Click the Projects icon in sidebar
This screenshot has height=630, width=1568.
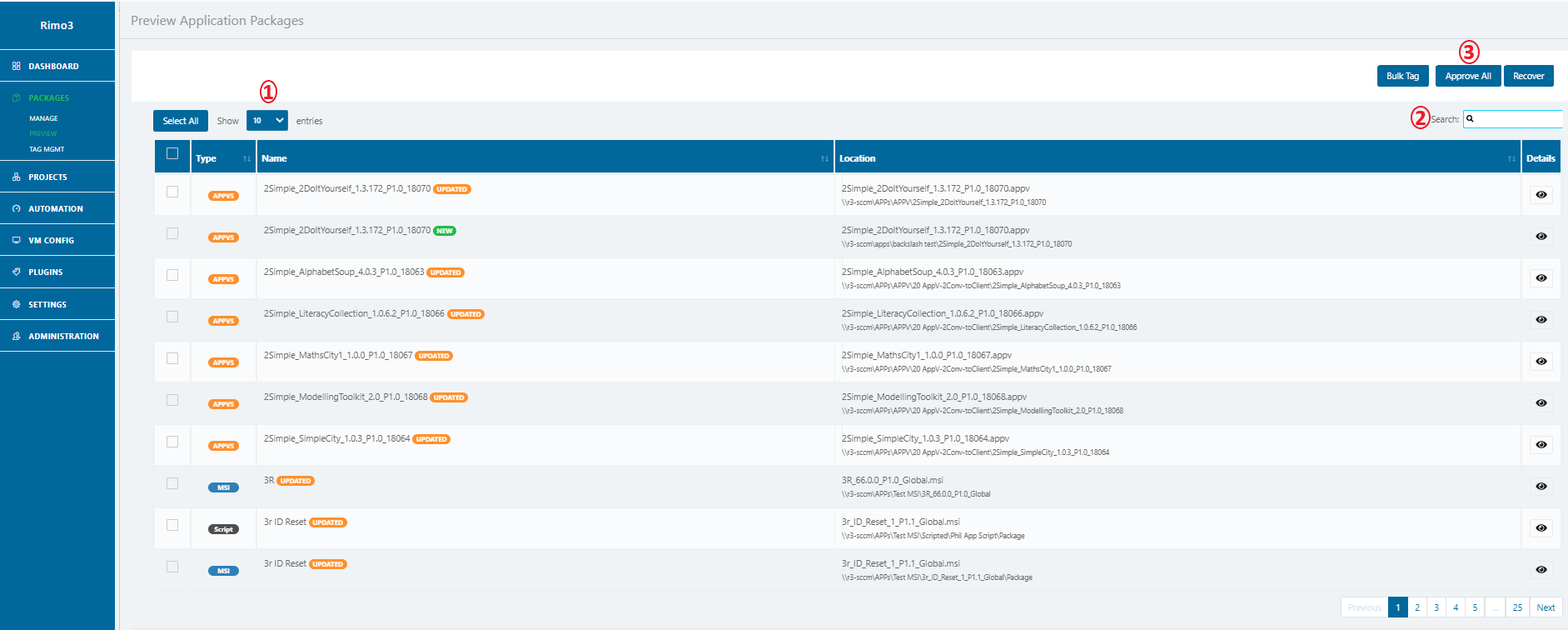tap(17, 177)
